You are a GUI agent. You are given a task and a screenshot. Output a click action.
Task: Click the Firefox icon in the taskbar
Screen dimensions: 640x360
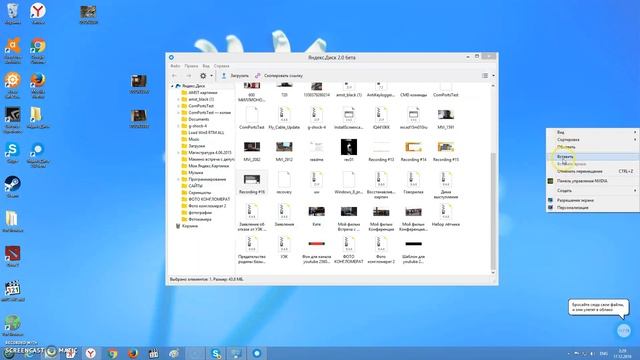(x=133, y=353)
